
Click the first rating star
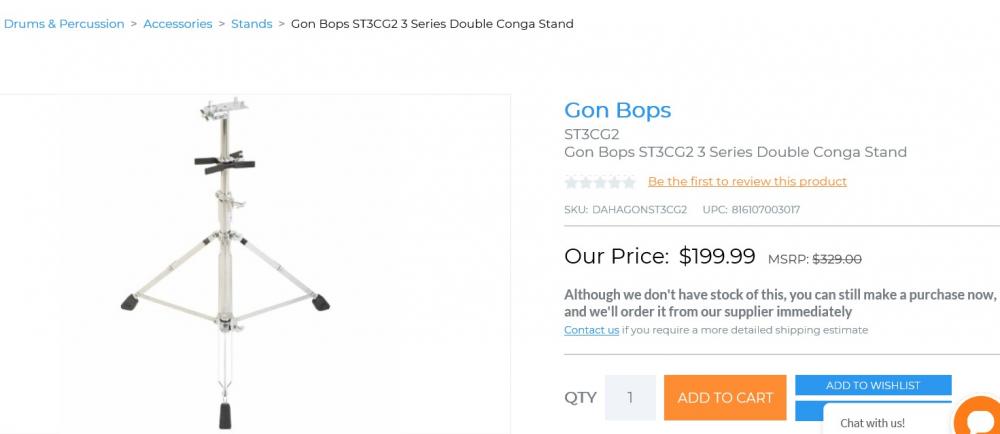click(572, 182)
